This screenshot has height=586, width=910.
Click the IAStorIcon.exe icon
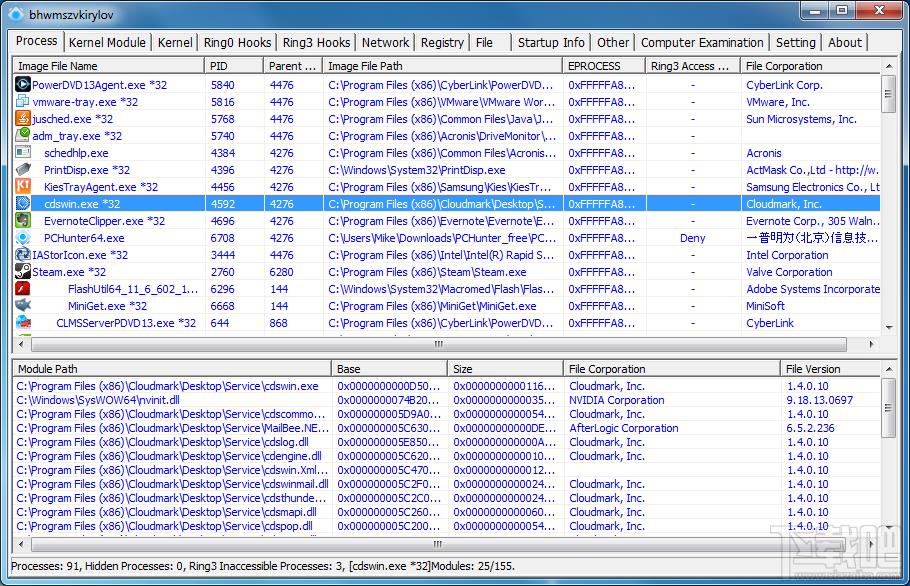23,254
